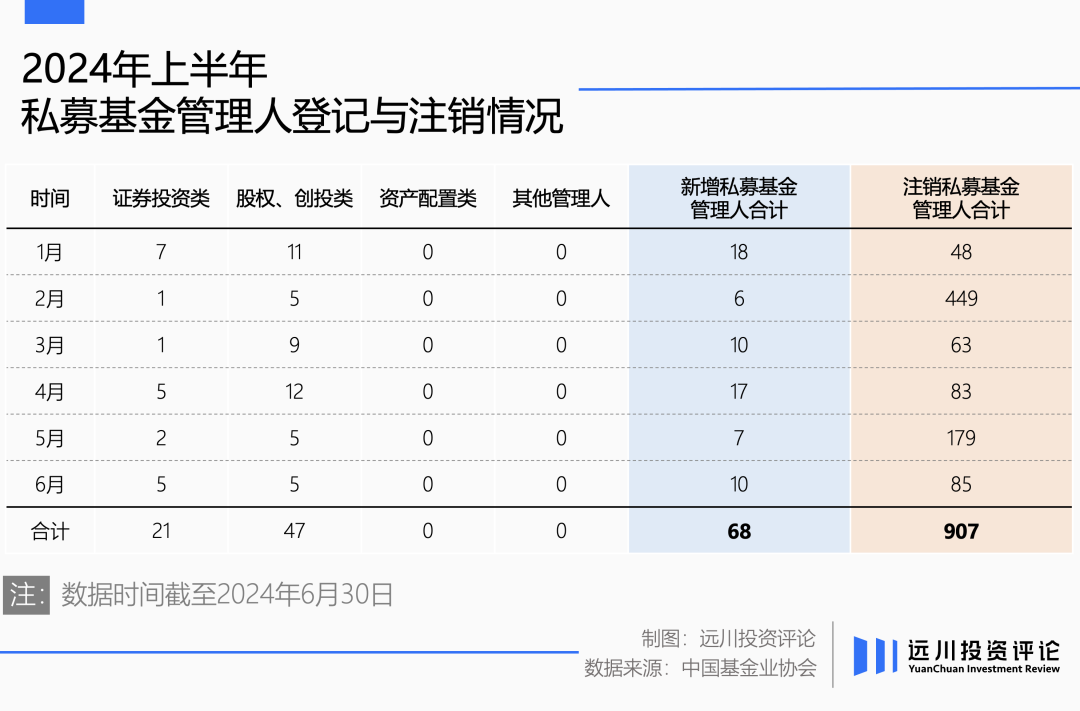Click the equity total "47" in 合计 row
Screen dimensions: 1080x711
pyautogui.click(x=294, y=531)
